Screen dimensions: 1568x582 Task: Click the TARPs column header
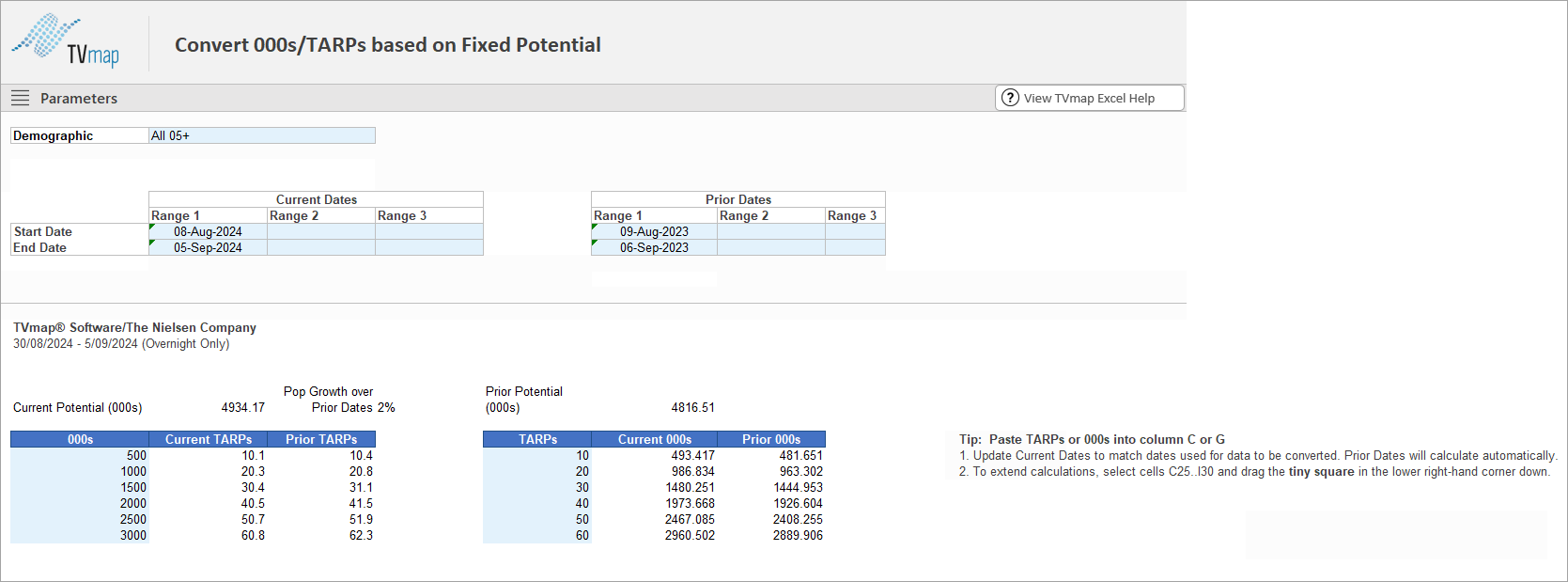pos(537,439)
